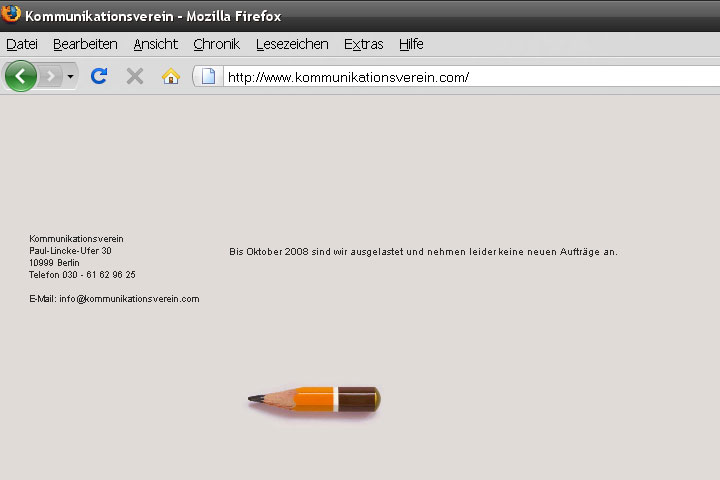This screenshot has width=720, height=480.
Task: Click the green Back navigation button
Action: (21, 76)
